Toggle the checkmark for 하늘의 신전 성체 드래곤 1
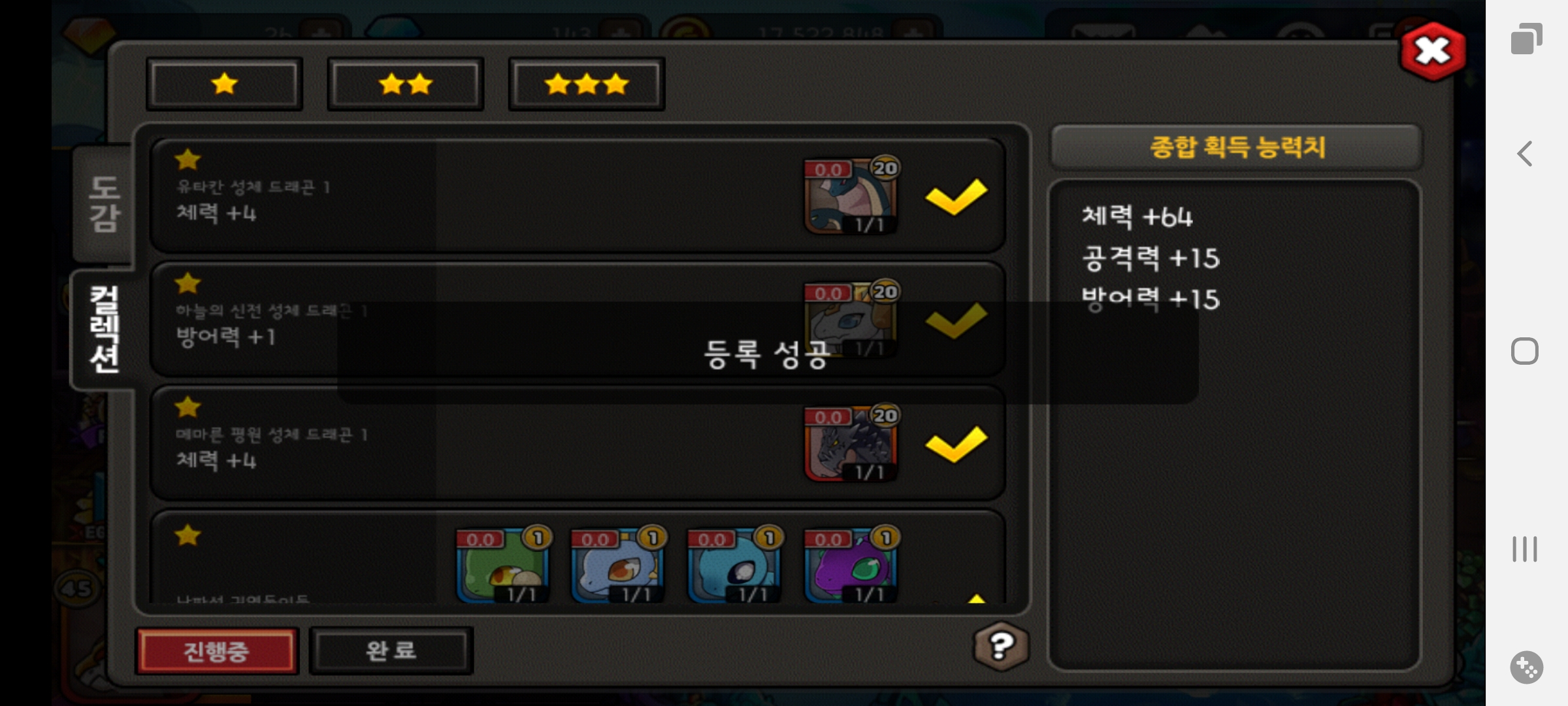Image resolution: width=1568 pixels, height=706 pixels. pyautogui.click(x=956, y=320)
